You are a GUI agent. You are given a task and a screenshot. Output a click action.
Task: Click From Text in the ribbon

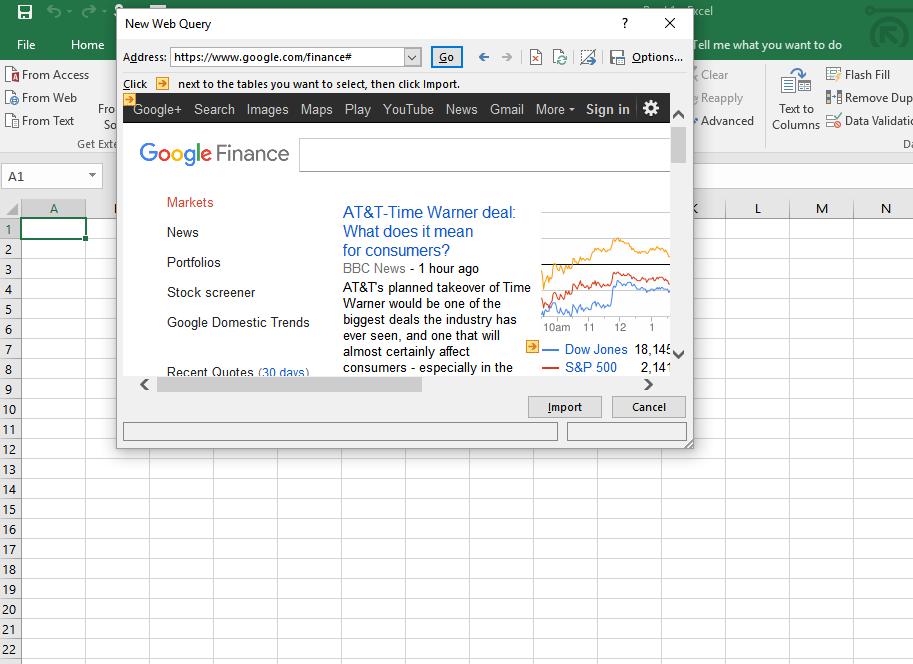click(x=40, y=121)
